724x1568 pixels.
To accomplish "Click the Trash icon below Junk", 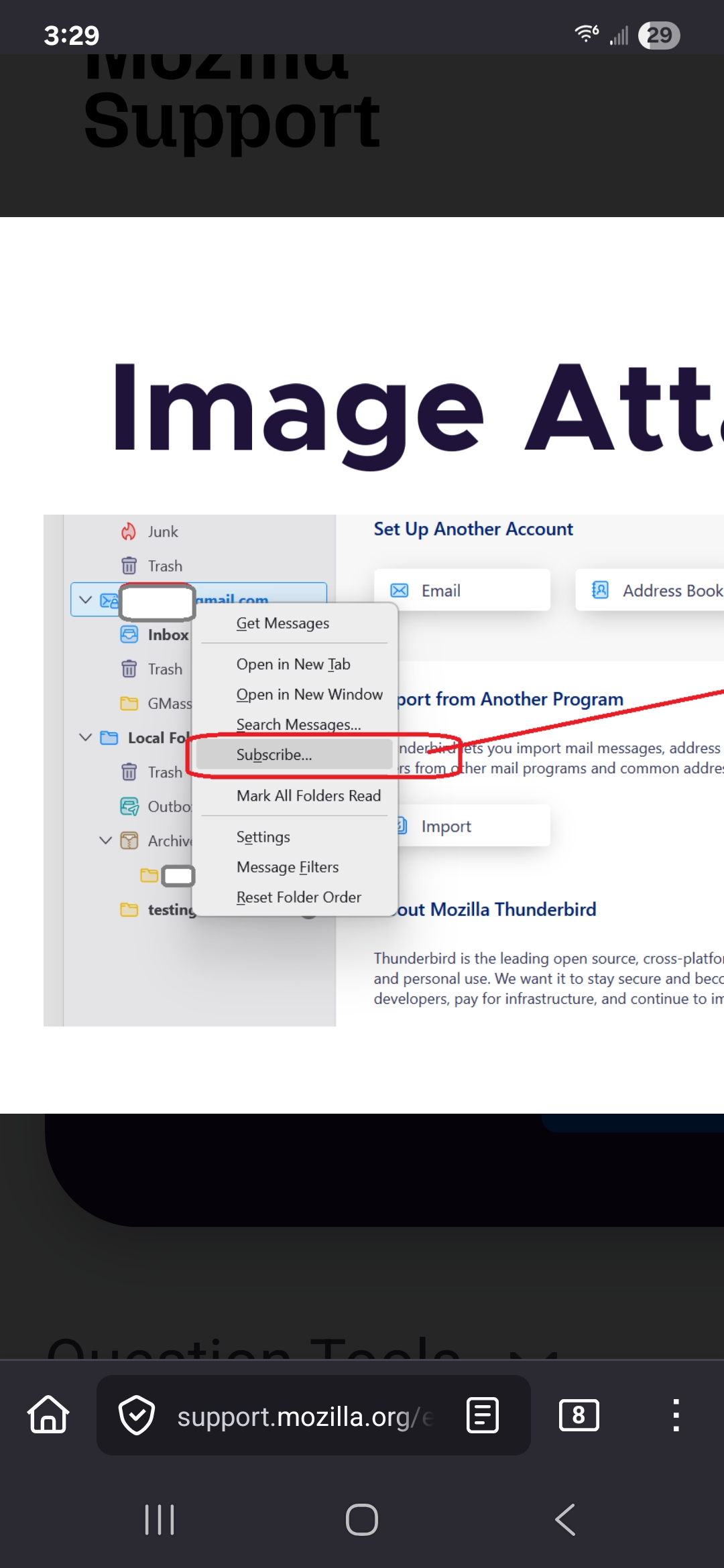I will (129, 566).
